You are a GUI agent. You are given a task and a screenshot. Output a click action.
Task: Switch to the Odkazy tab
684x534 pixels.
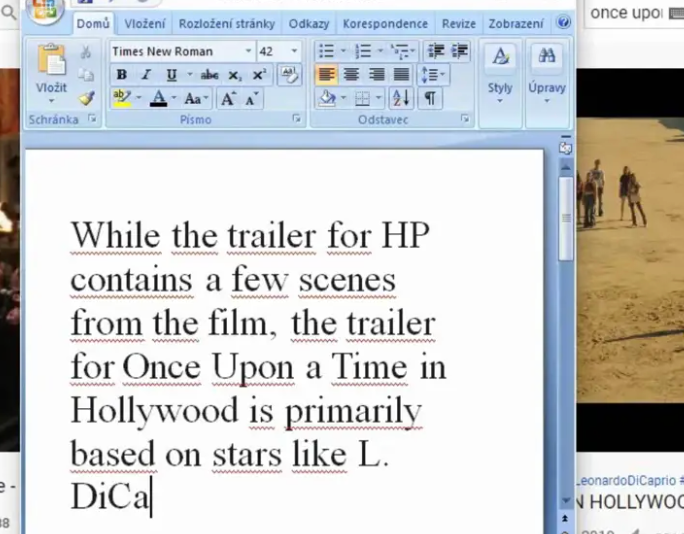click(x=309, y=24)
